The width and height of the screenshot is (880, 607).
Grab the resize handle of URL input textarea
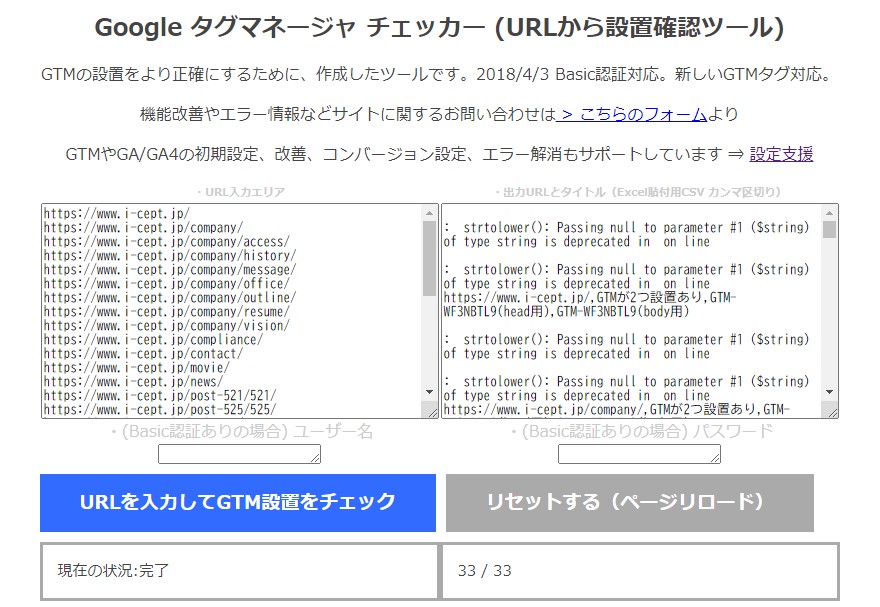pos(432,411)
